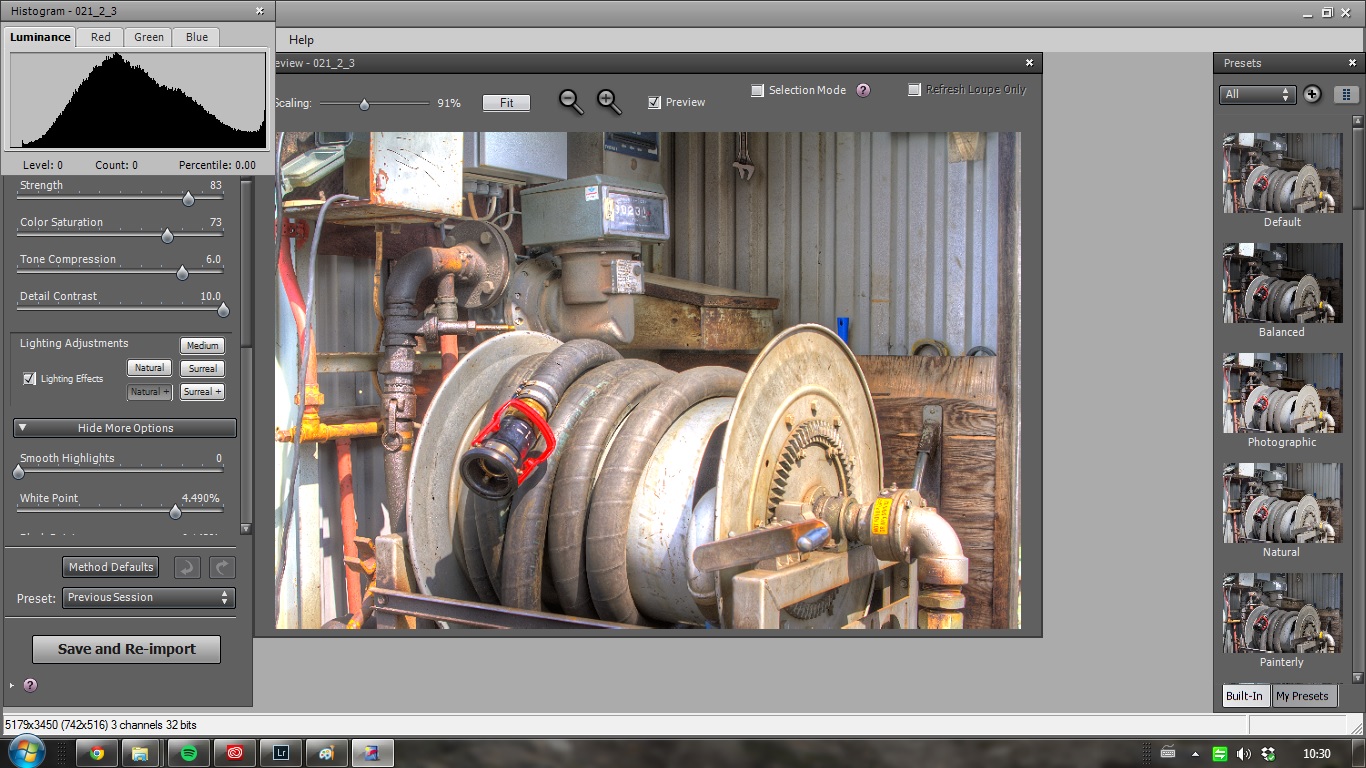Click the zoom out magnifier icon
This screenshot has width=1366, height=768.
[x=570, y=101]
